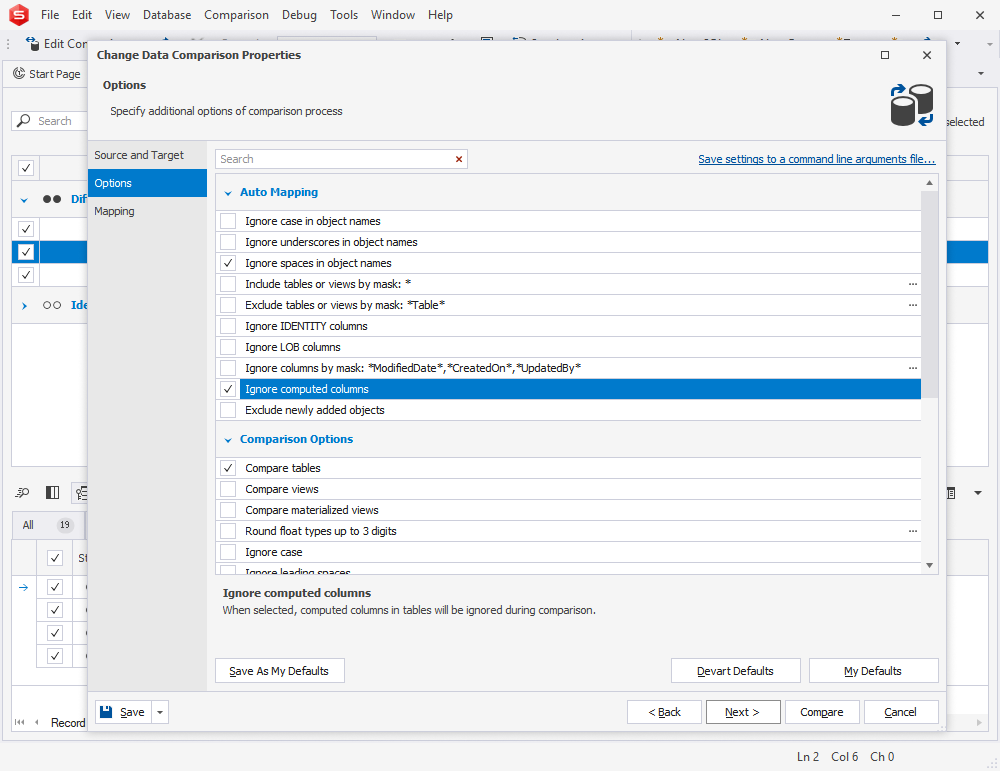Click the options list scroll down arrow
1000x771 pixels.
click(929, 566)
